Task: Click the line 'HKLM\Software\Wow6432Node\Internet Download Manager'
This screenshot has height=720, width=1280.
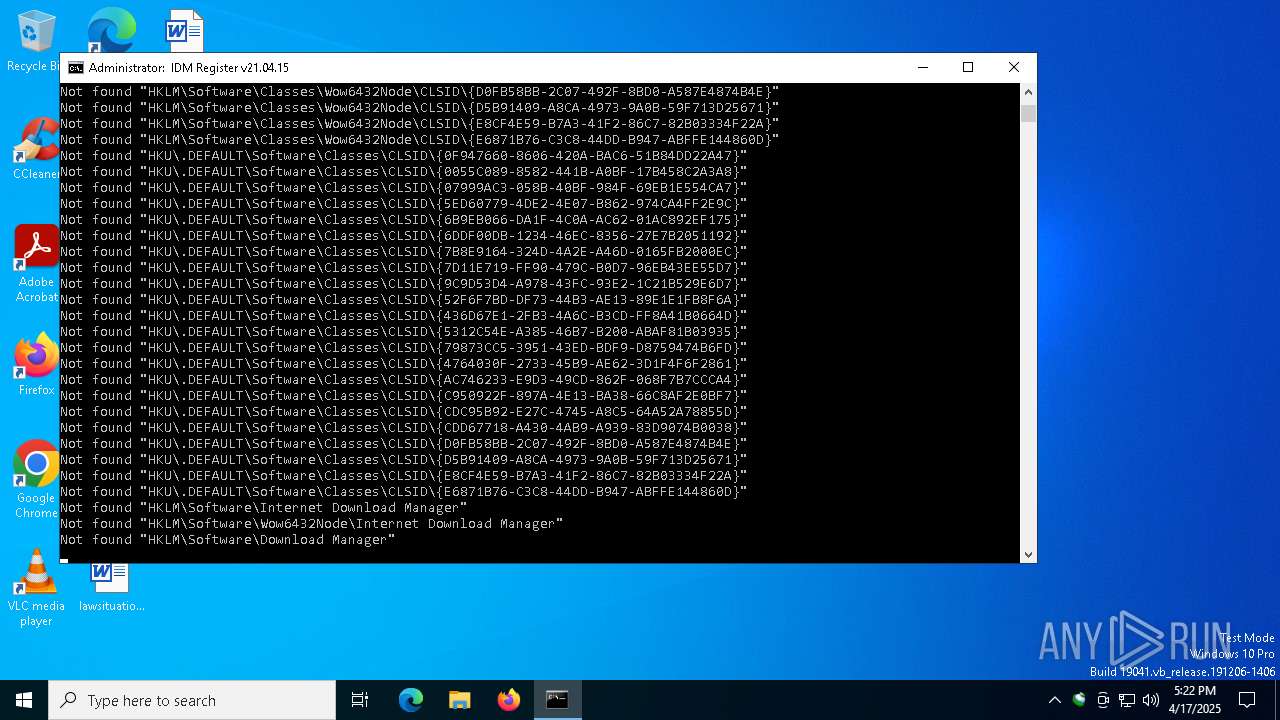Action: (x=311, y=524)
